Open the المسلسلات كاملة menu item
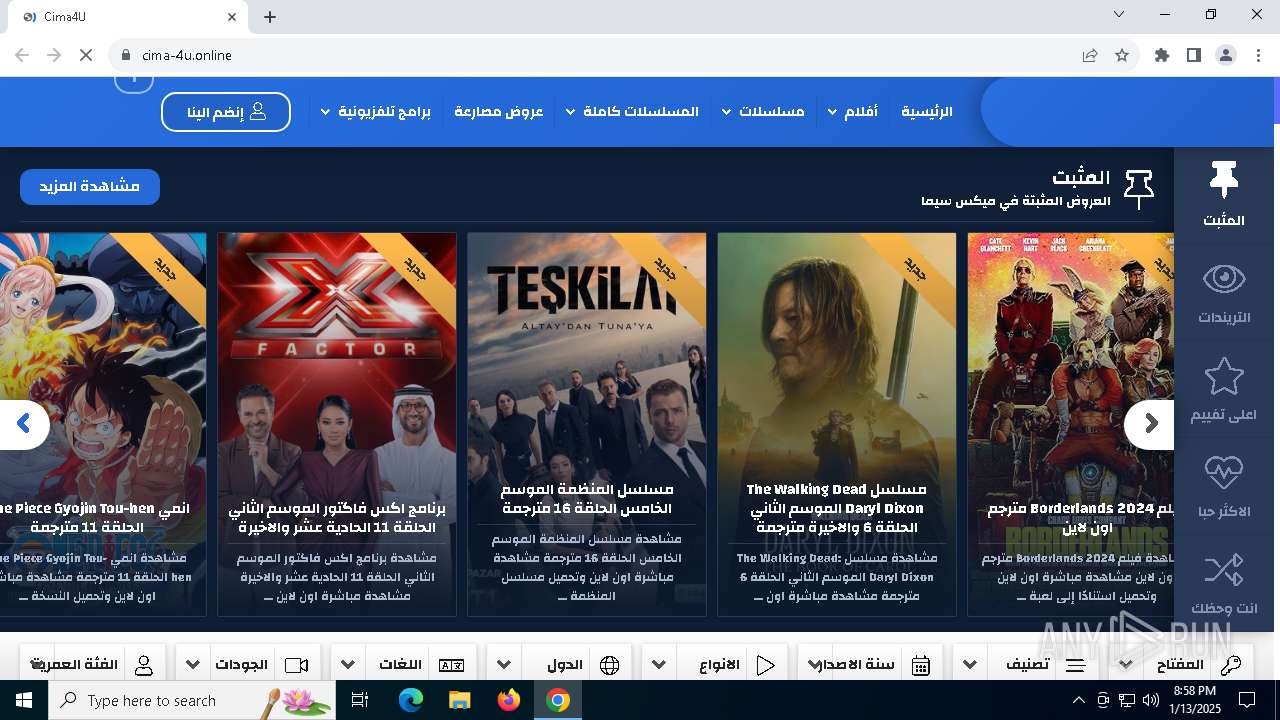The width and height of the screenshot is (1280, 720). [x=640, y=111]
